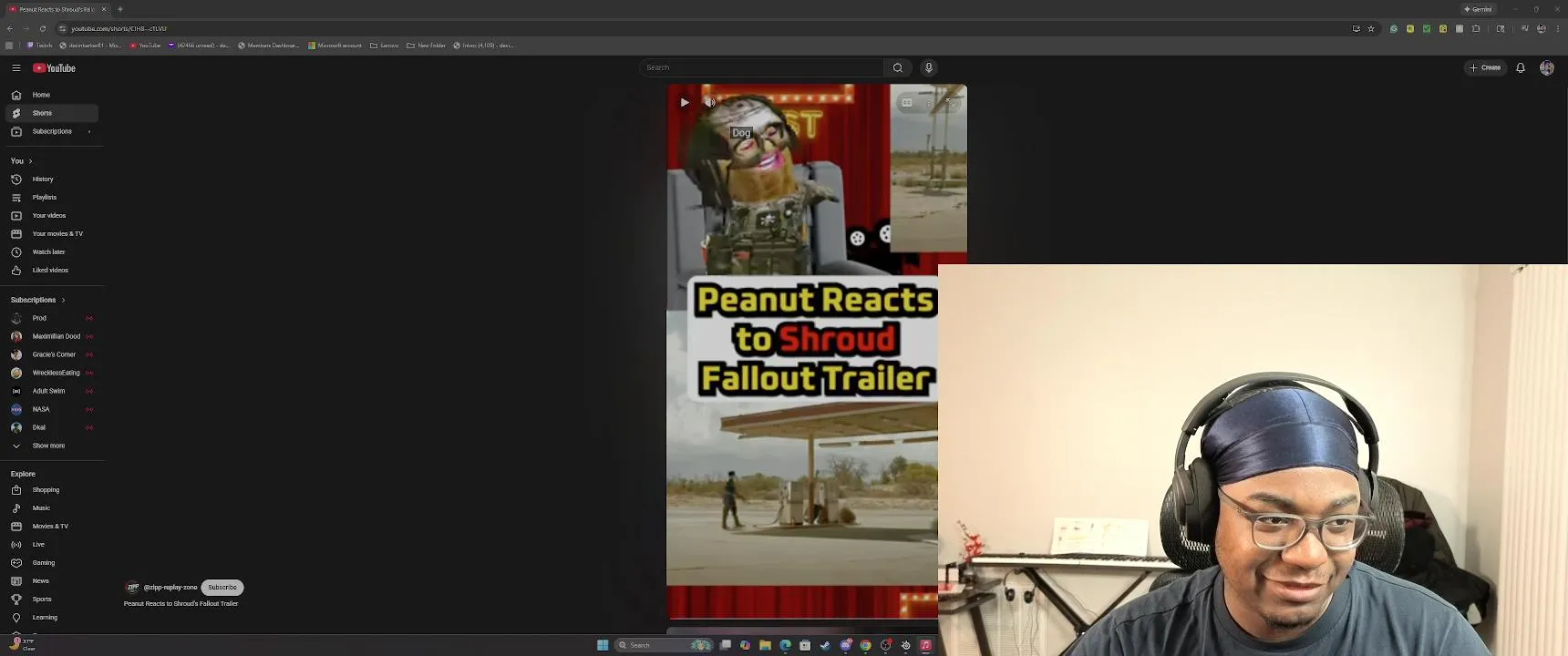Open the notifications bell

point(1521,67)
